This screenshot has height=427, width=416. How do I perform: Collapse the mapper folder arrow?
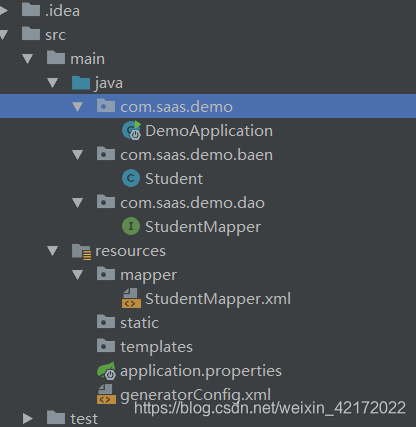coord(78,275)
